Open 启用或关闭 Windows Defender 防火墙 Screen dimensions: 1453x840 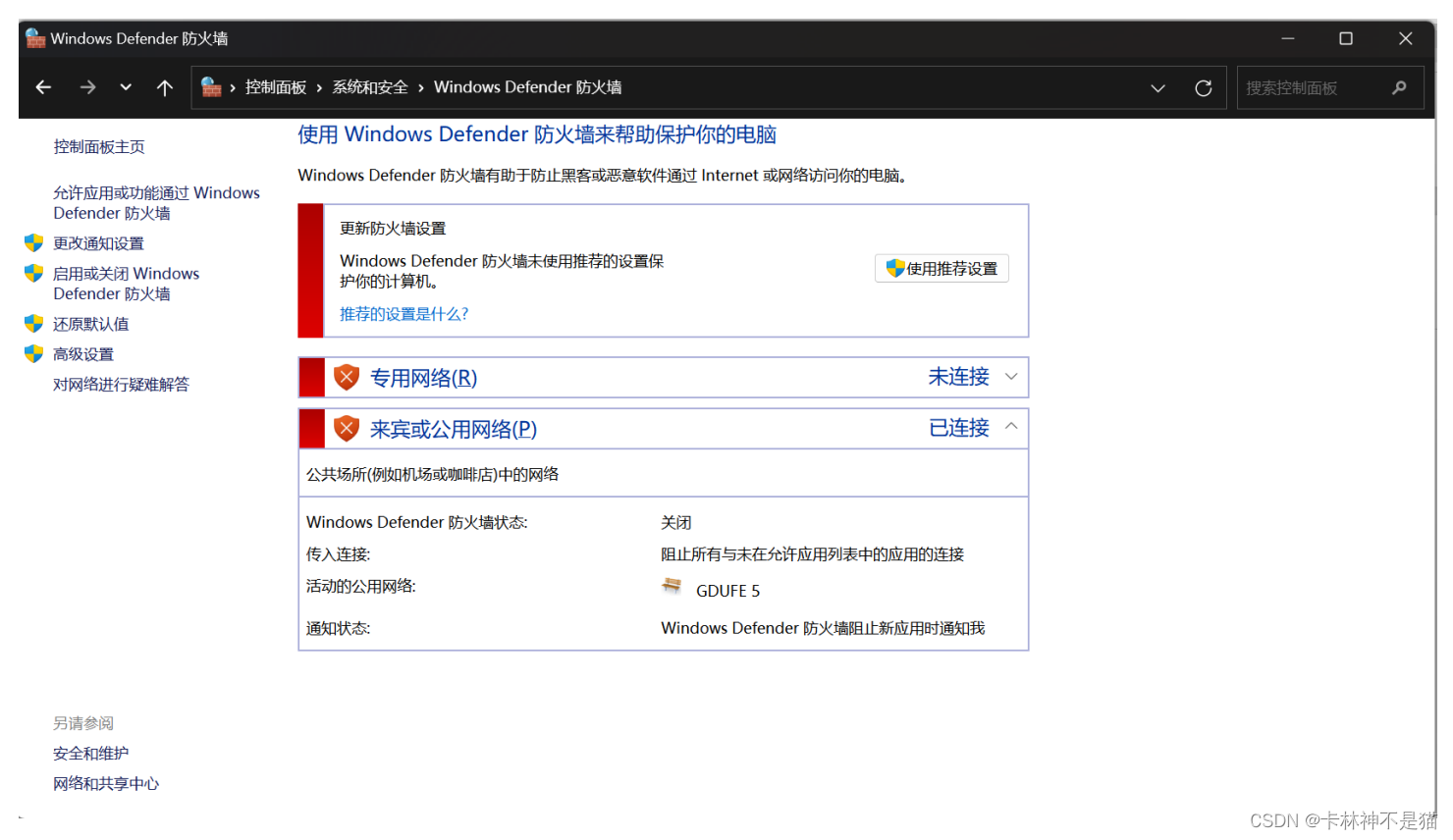point(126,284)
